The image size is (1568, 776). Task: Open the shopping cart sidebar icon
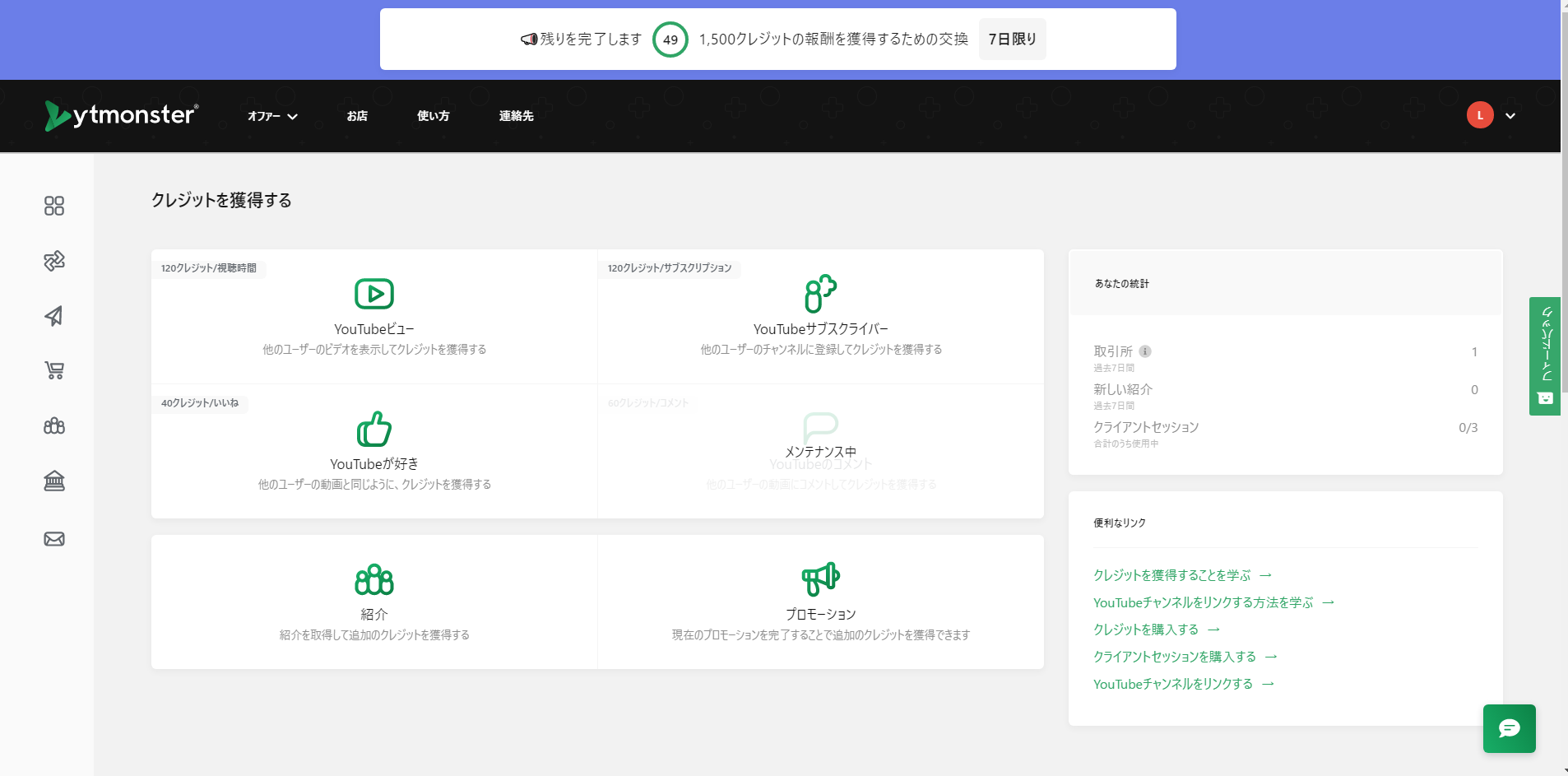[54, 370]
